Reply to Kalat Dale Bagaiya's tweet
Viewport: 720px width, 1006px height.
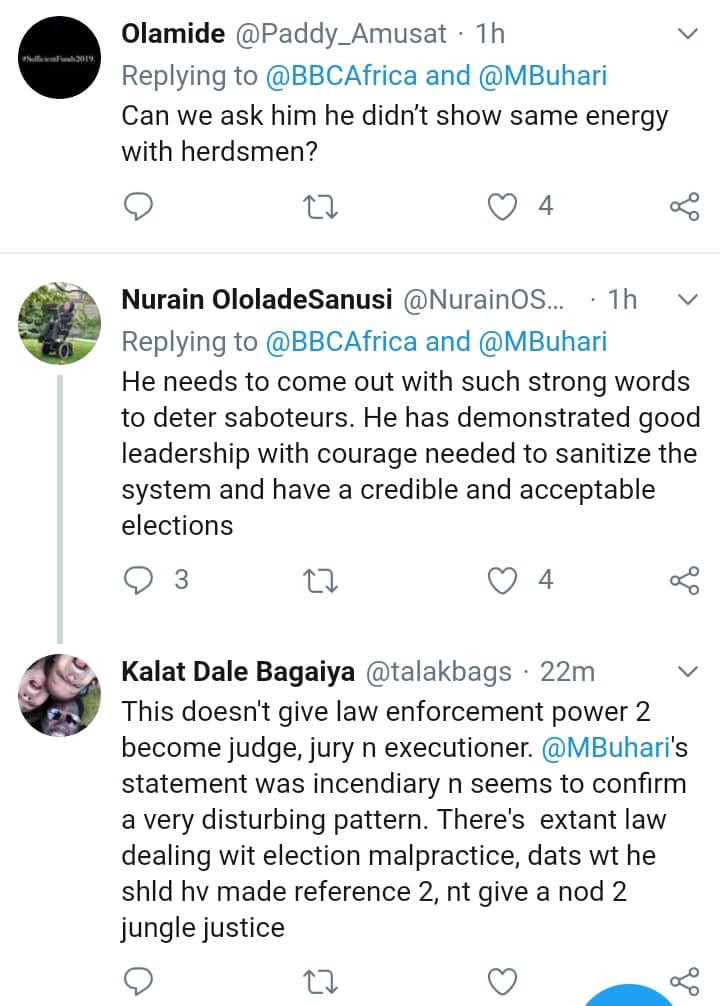pos(137,978)
